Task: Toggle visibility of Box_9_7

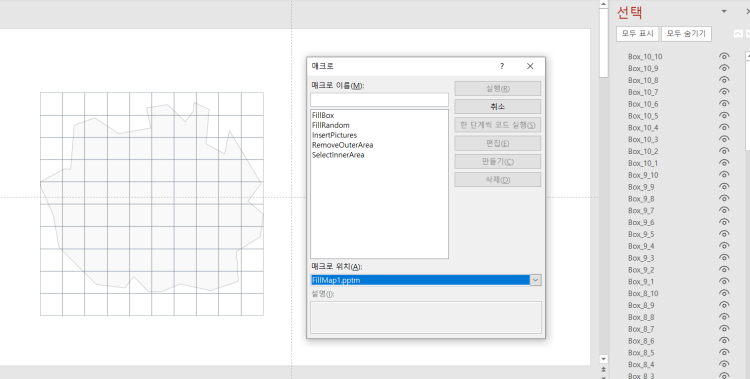Action: tap(724, 211)
